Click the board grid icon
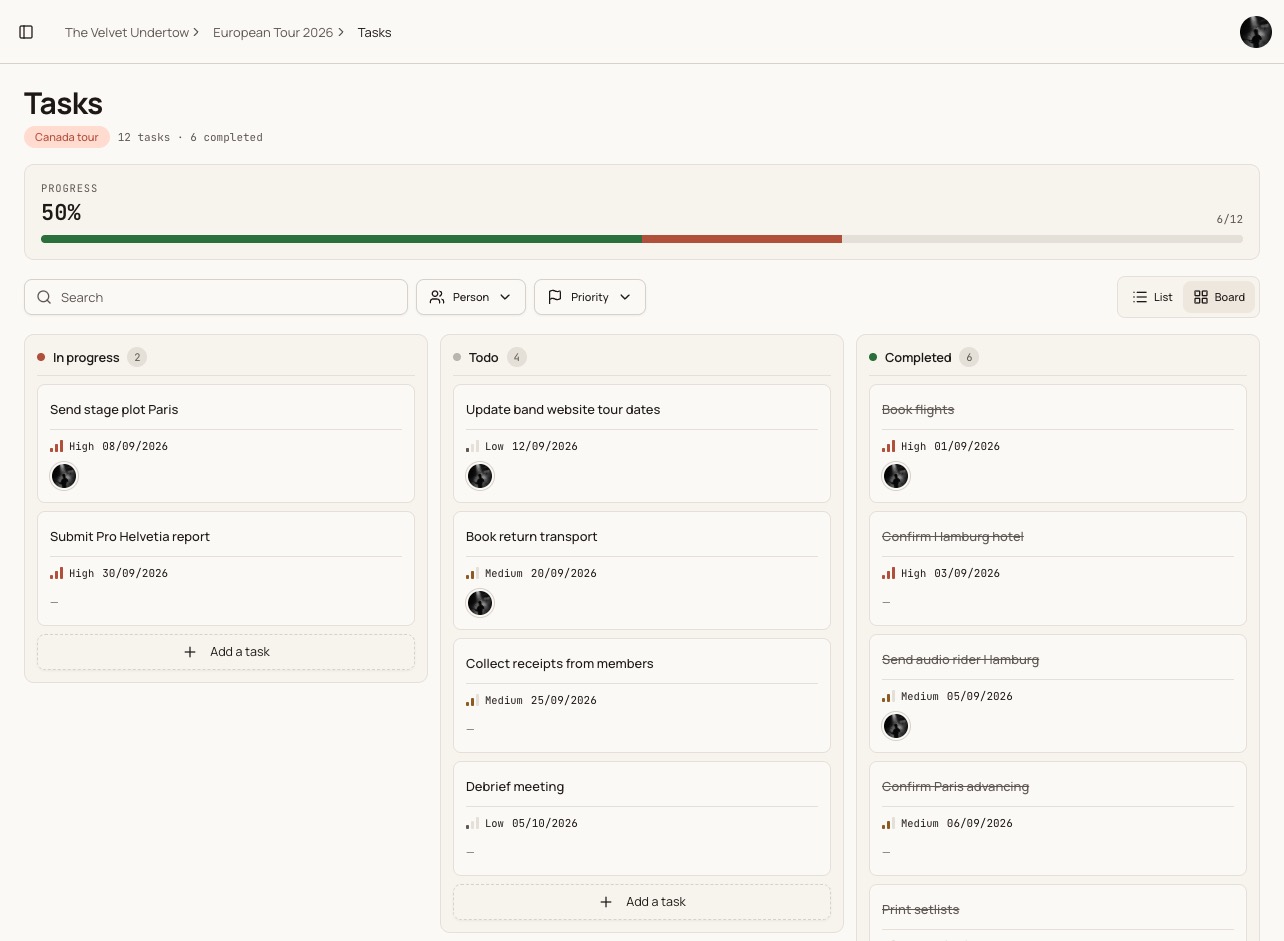The width and height of the screenshot is (1284, 941). [1201, 297]
